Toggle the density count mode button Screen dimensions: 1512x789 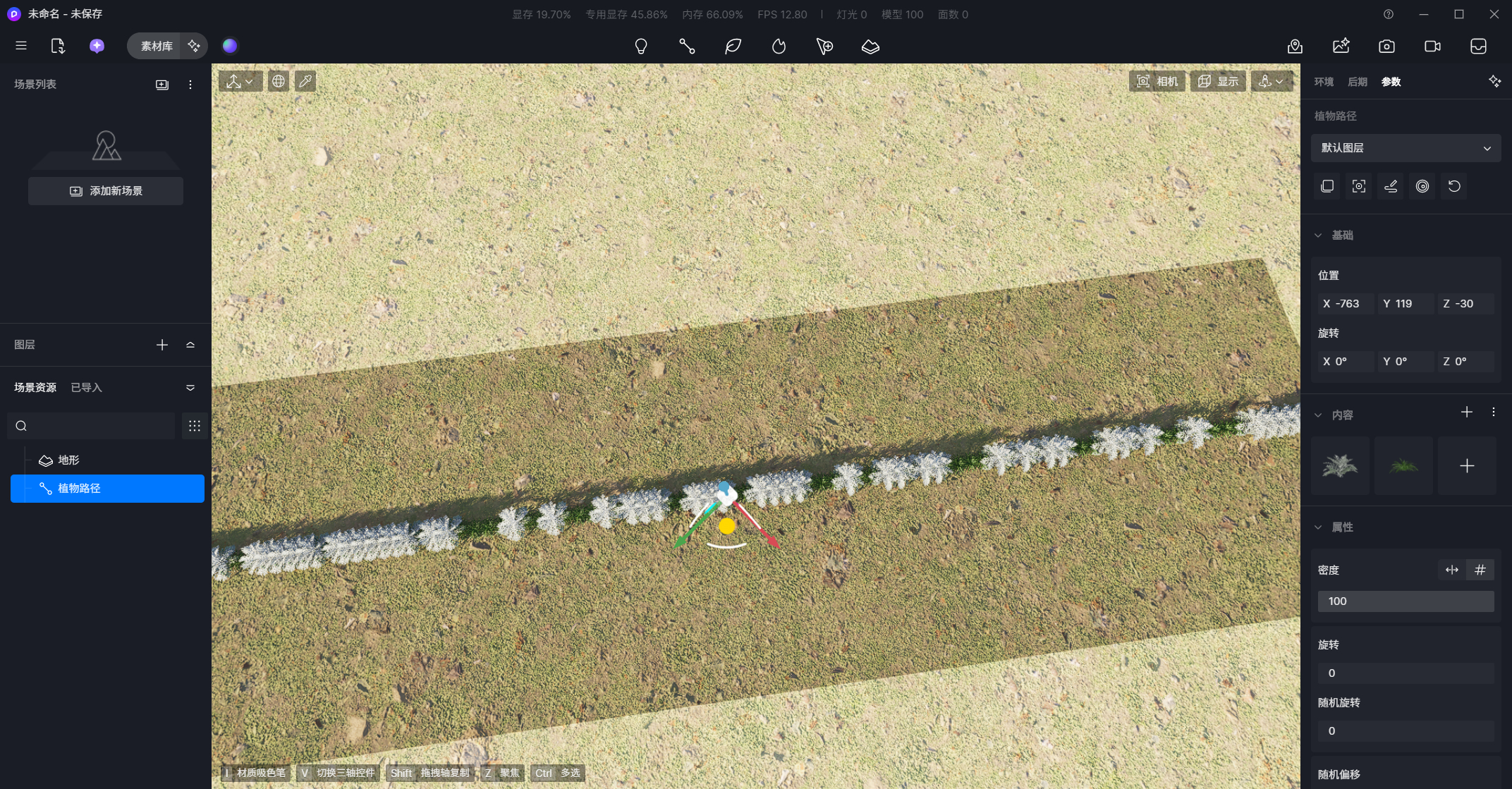(x=1480, y=570)
